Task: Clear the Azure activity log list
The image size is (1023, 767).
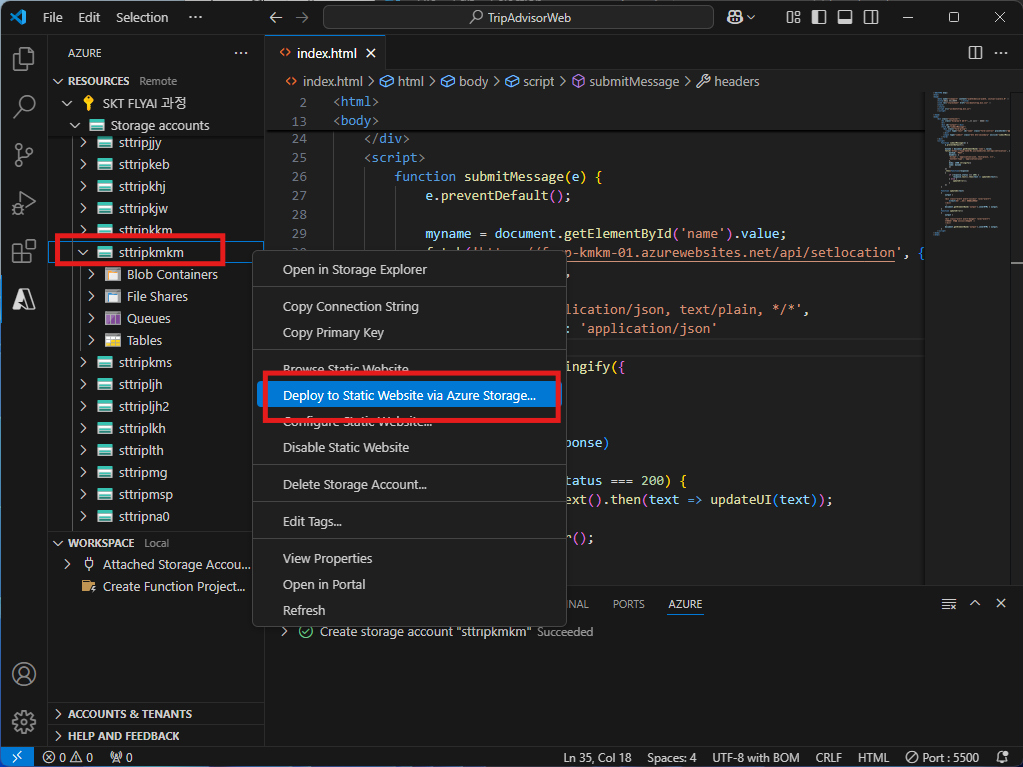Action: (949, 604)
